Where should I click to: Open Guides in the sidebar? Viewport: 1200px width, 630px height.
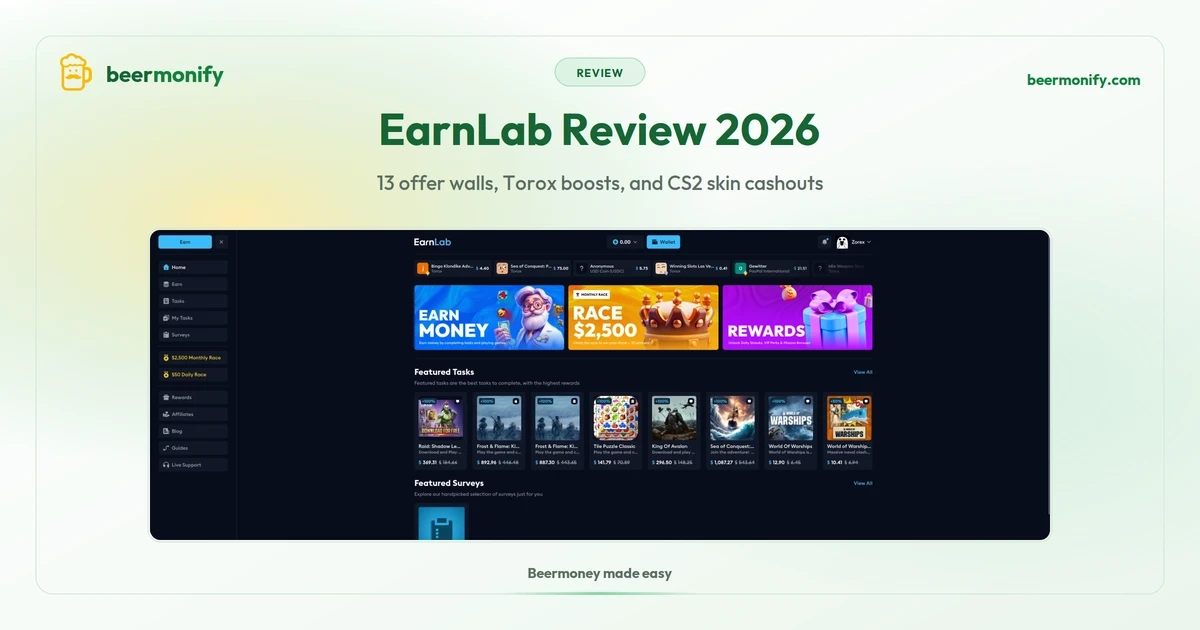[x=193, y=448]
